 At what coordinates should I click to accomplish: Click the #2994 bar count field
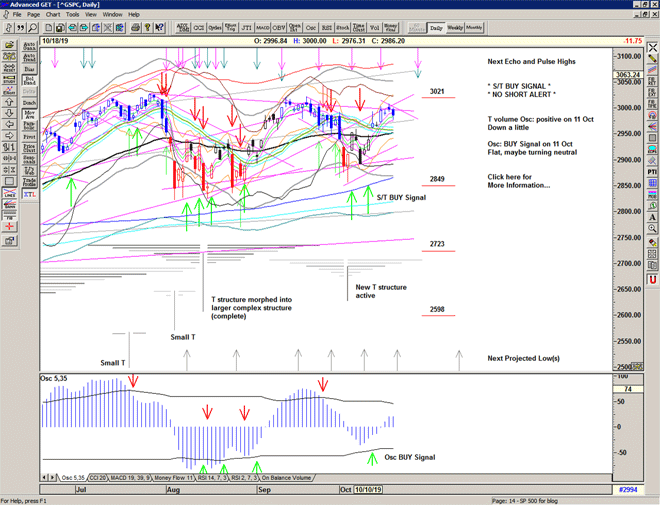(628, 489)
